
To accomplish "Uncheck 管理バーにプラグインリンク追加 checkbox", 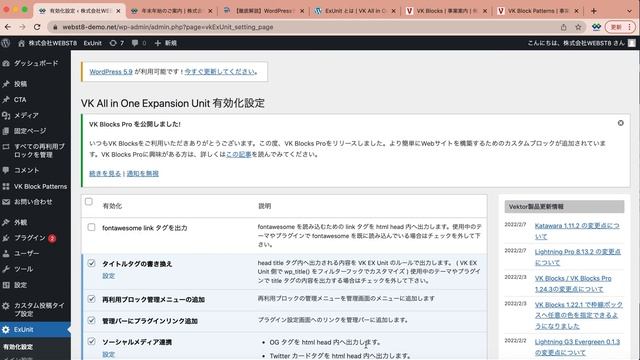I will coord(91,320).
